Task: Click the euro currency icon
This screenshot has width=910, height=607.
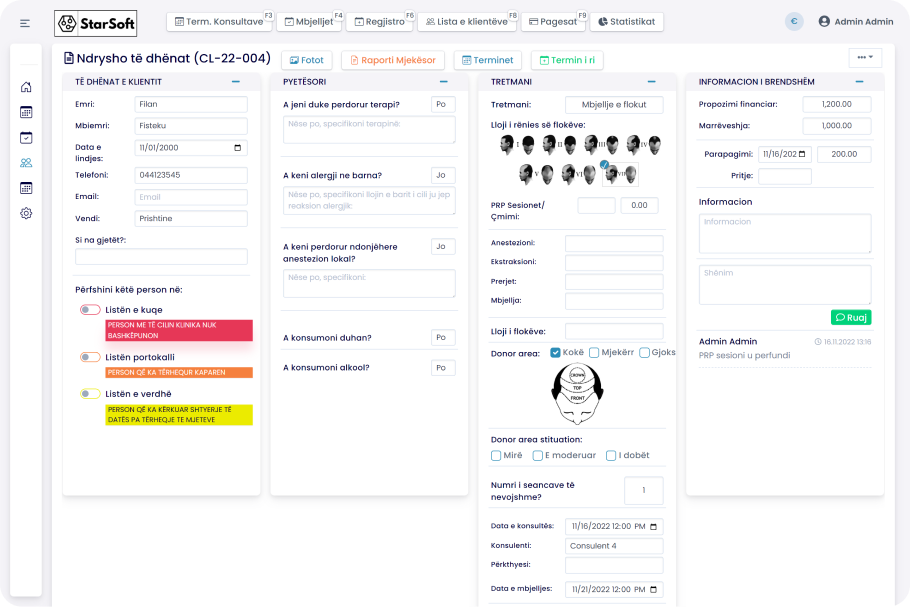Action: click(794, 21)
